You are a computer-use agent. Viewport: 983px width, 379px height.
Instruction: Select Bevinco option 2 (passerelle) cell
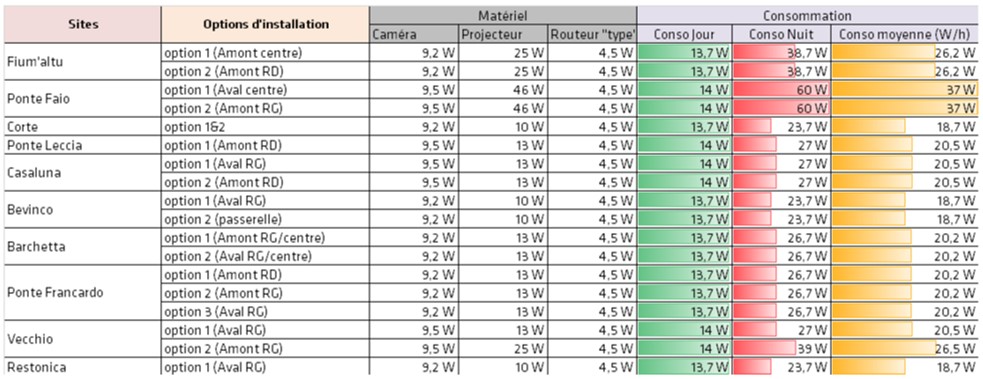265,219
